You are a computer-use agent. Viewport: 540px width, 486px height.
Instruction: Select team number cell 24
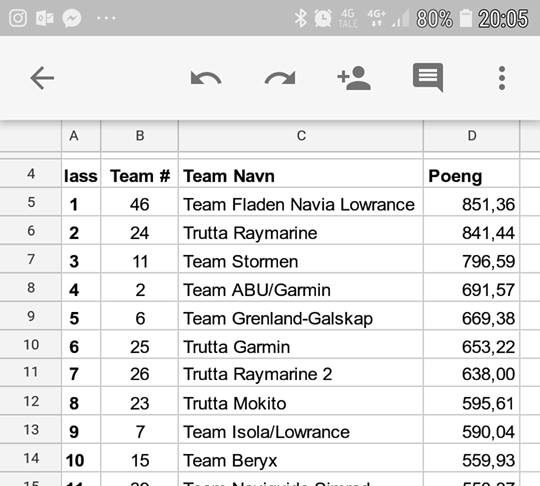click(x=139, y=230)
